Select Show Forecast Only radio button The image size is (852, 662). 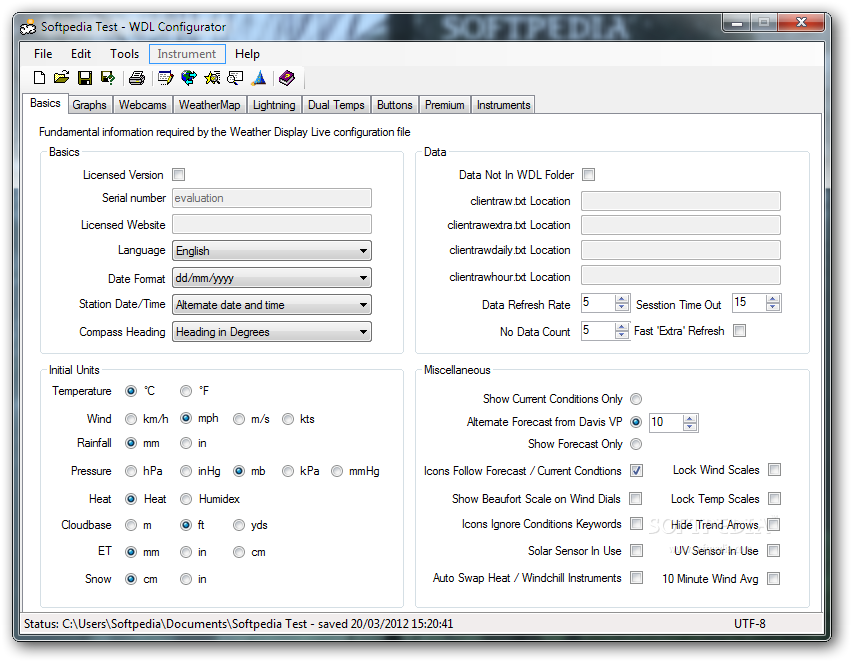[x=636, y=444]
